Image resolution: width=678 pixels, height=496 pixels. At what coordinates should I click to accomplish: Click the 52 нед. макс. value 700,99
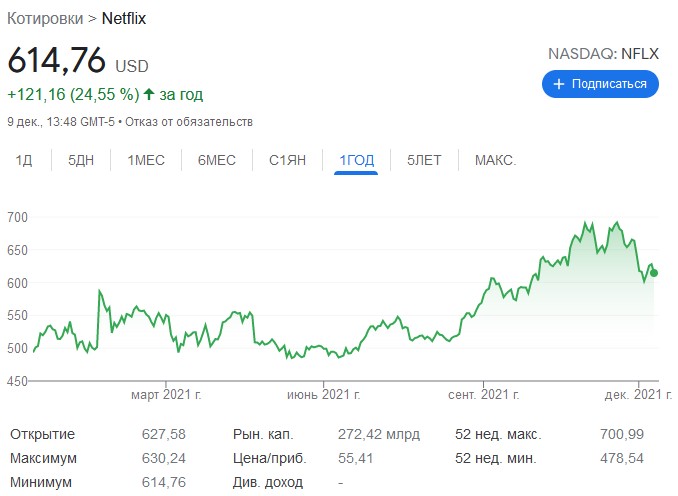click(622, 434)
